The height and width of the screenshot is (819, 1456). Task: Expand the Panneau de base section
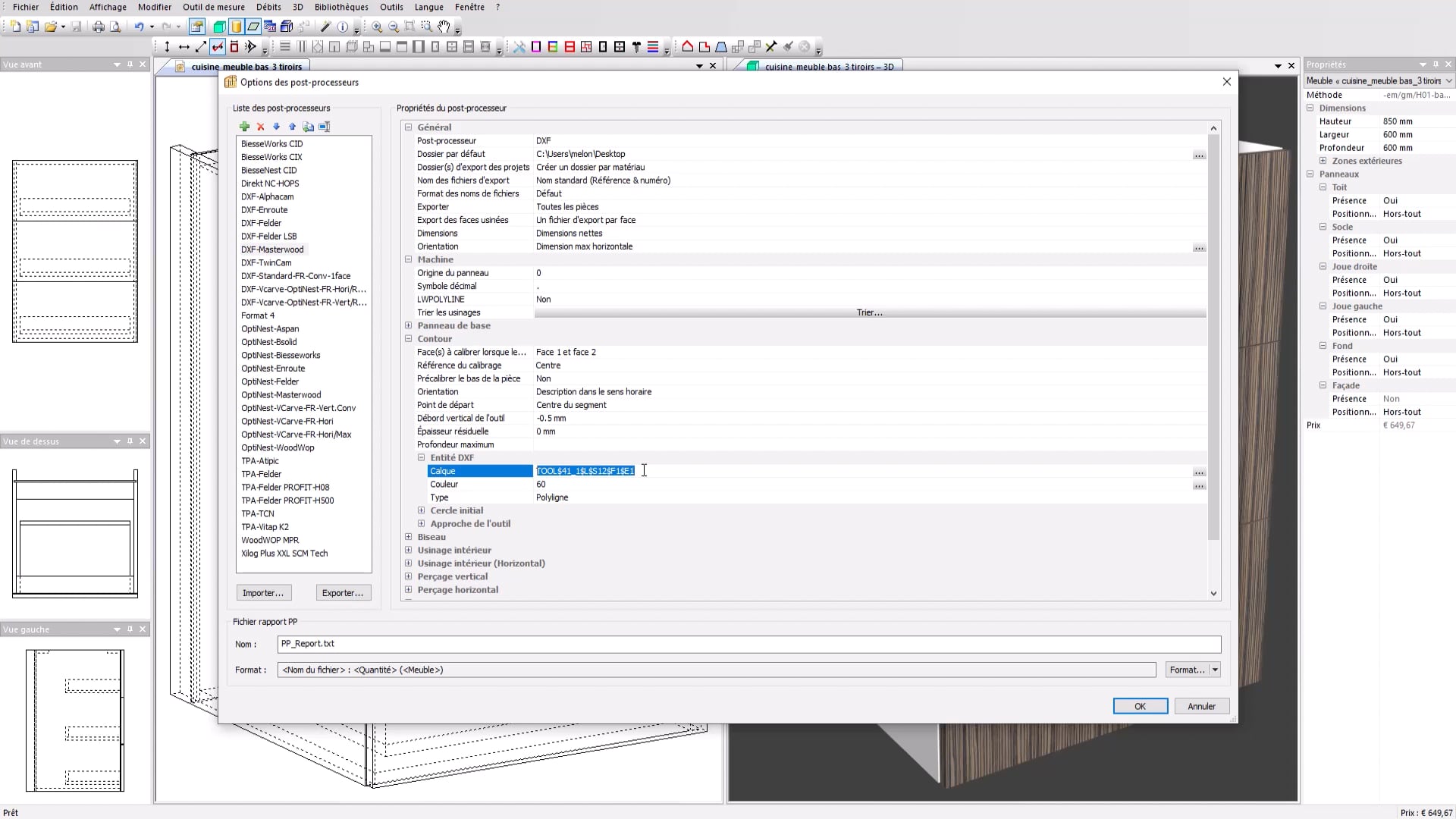[x=409, y=325]
